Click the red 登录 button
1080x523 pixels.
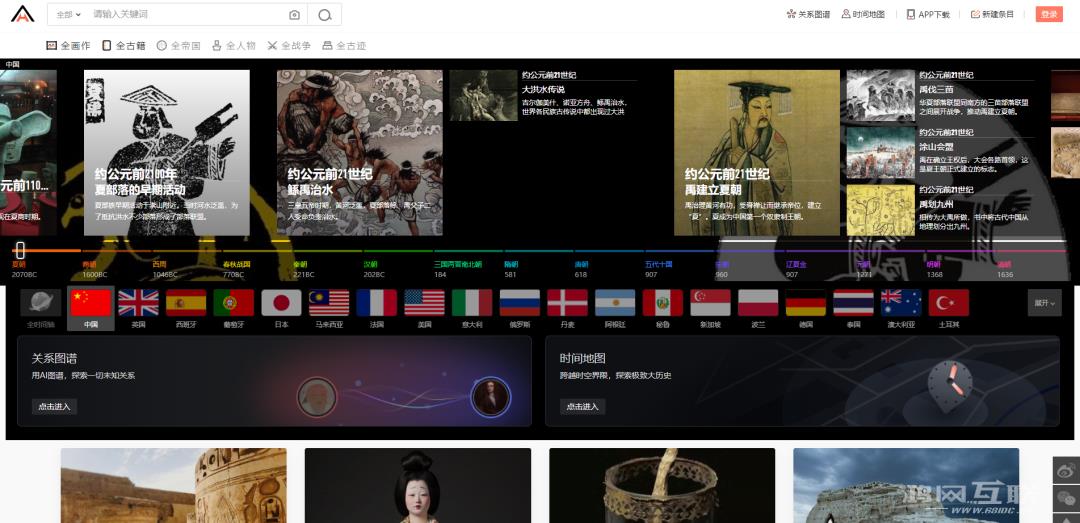1049,14
